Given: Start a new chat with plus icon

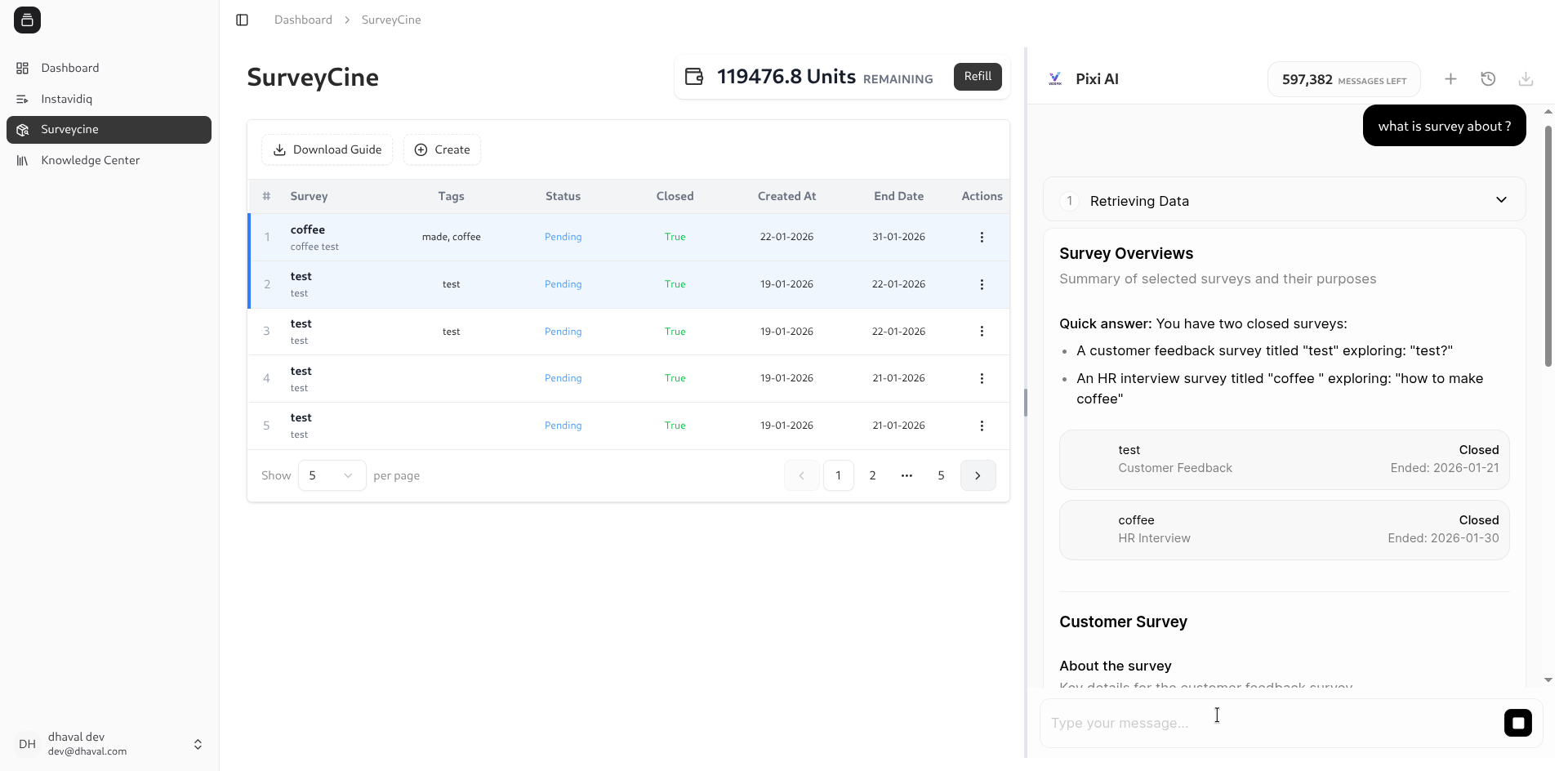Looking at the screenshot, I should point(1450,79).
